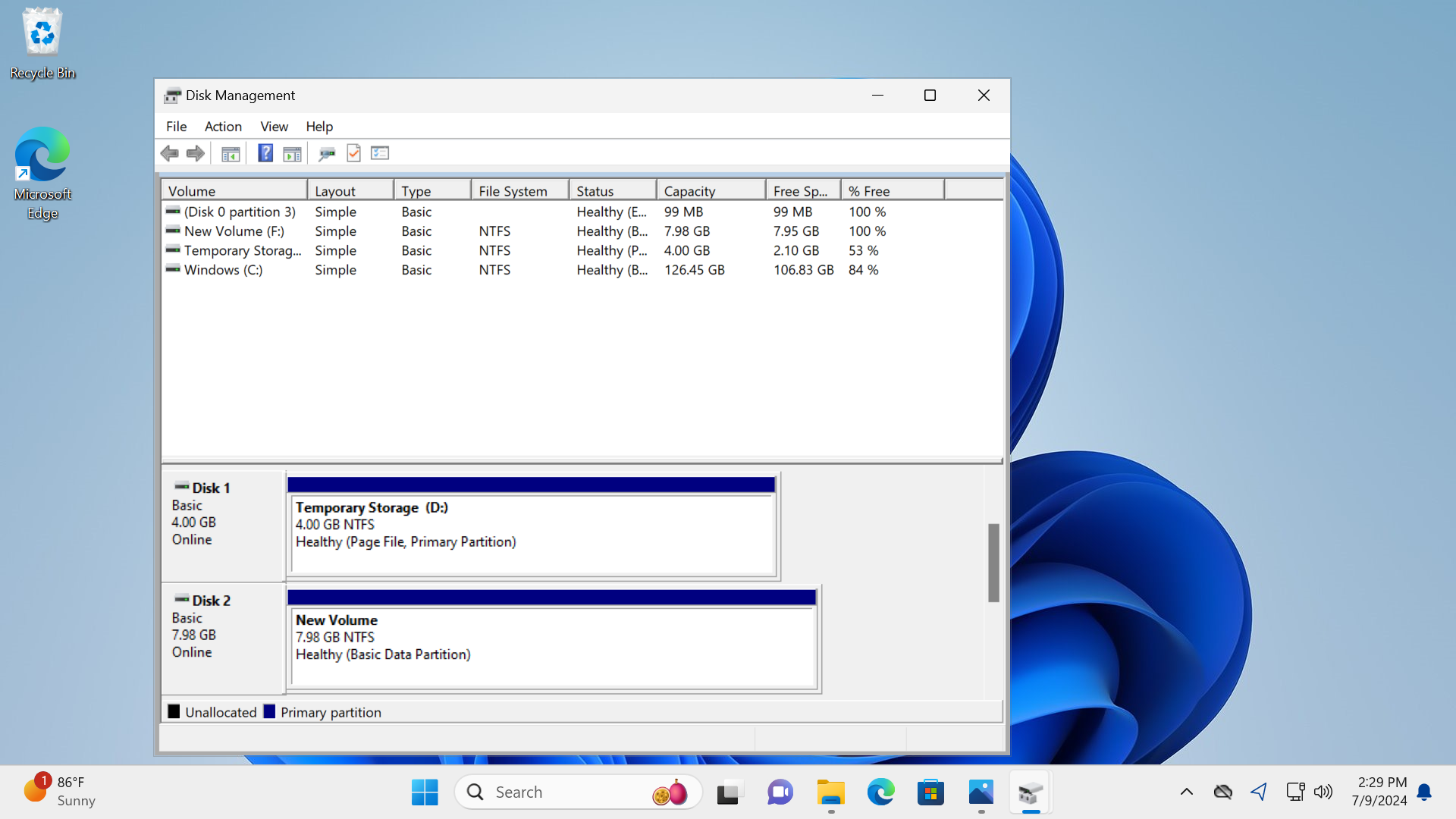Click the Back arrow toolbar icon
Image resolution: width=1456 pixels, height=819 pixels.
tap(169, 153)
